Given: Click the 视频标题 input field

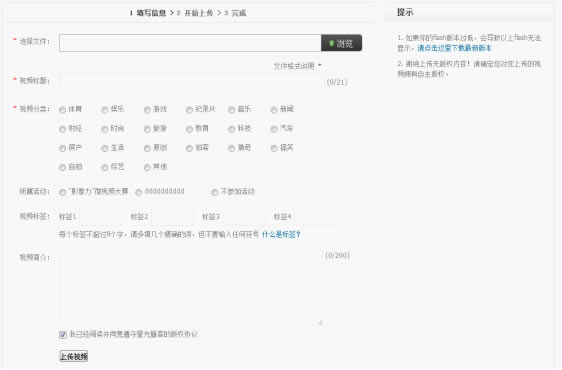Looking at the screenshot, I should (x=192, y=81).
